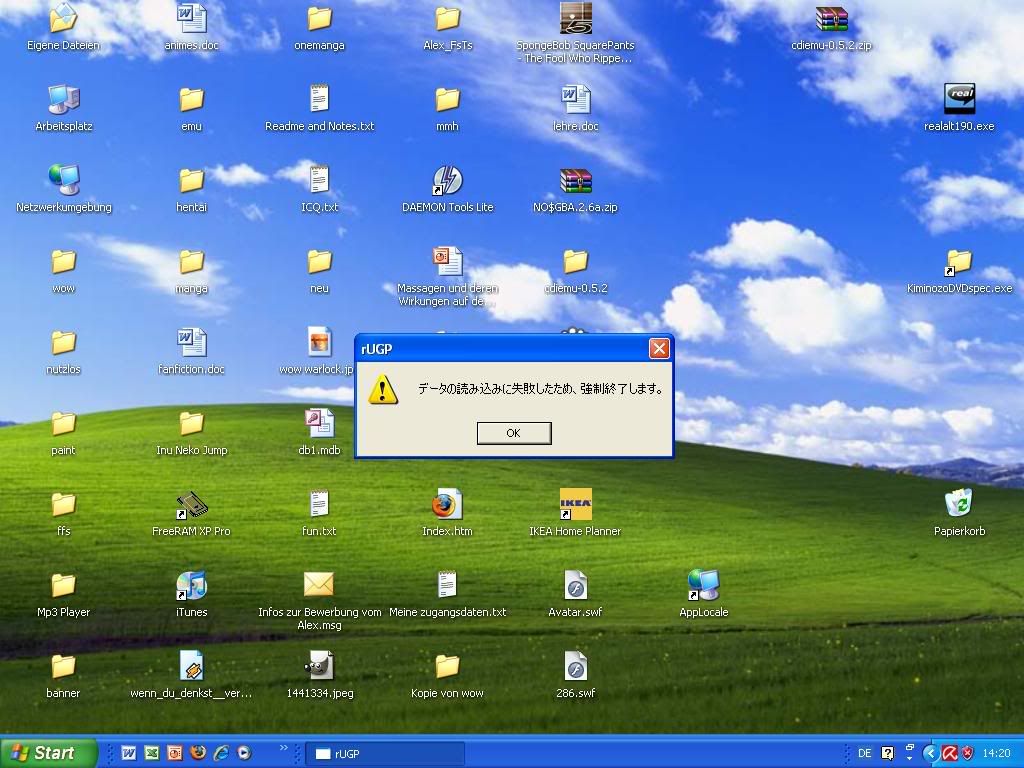Launch Internet Explorer from the quick launch bar
This screenshot has width=1024, height=768.
click(x=221, y=753)
